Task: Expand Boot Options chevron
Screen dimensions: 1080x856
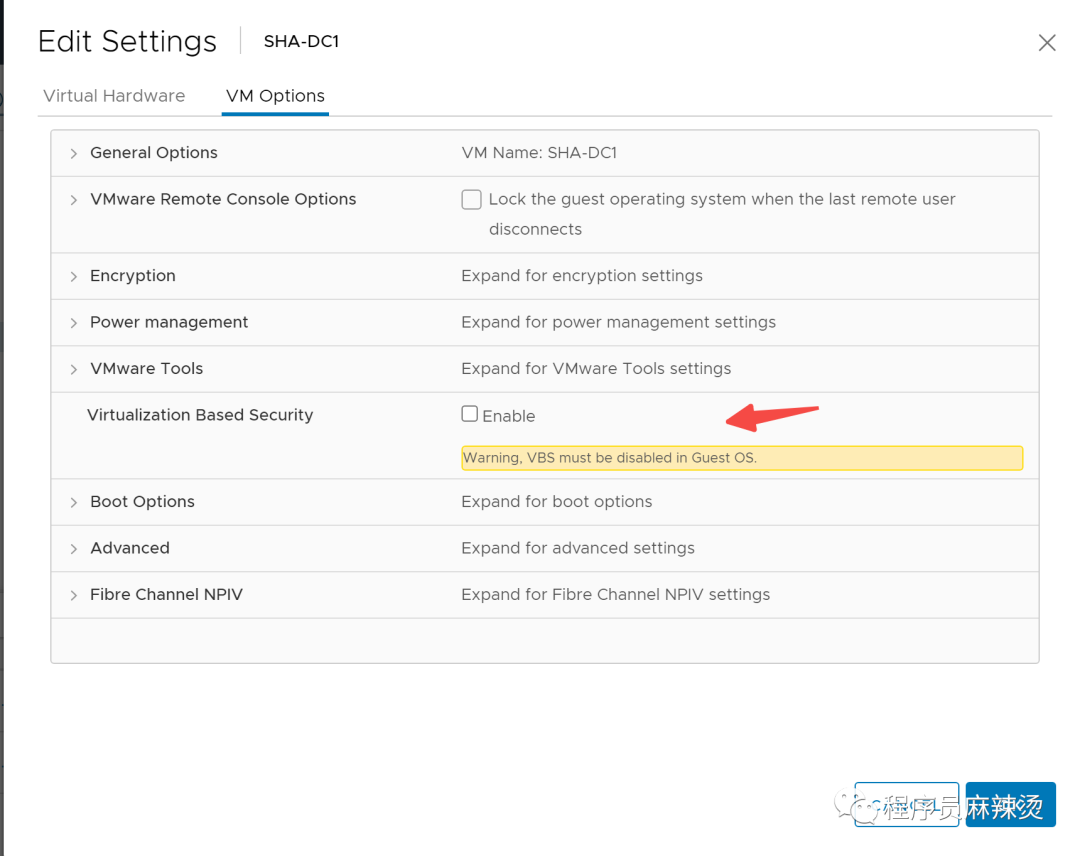Action: (x=74, y=503)
